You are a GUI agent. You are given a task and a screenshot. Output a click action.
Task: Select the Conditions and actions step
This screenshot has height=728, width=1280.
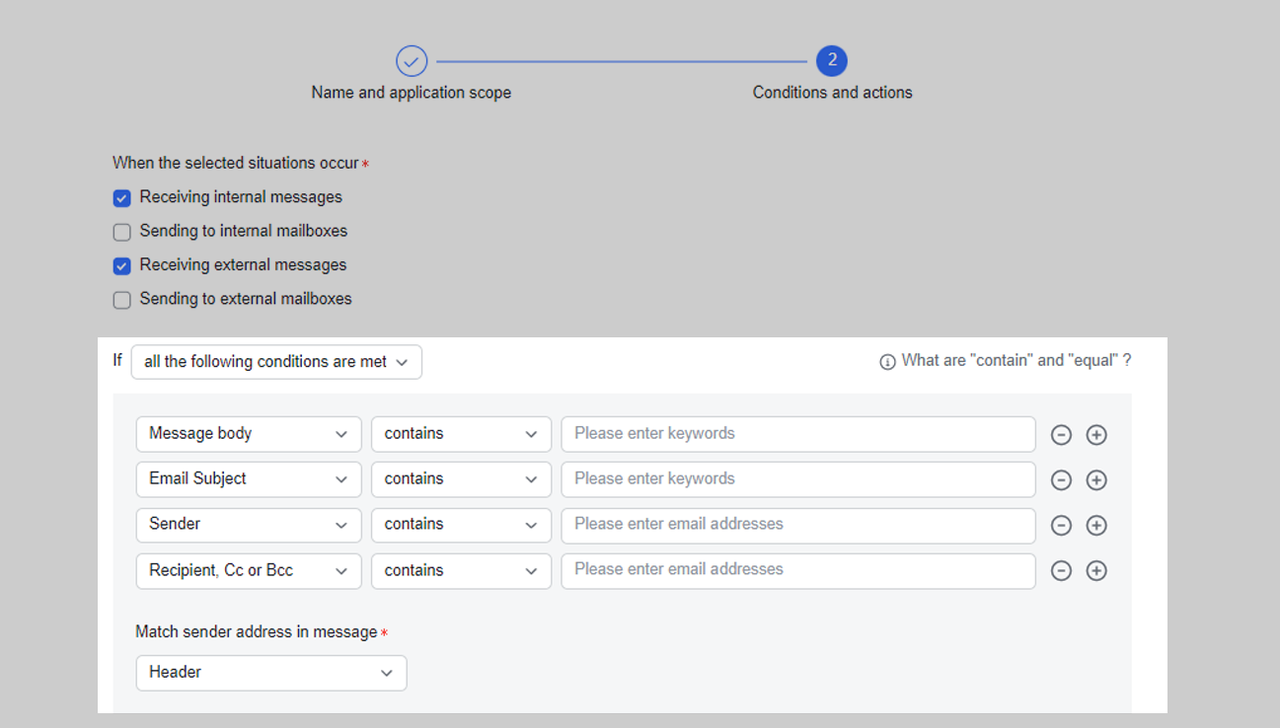[832, 60]
